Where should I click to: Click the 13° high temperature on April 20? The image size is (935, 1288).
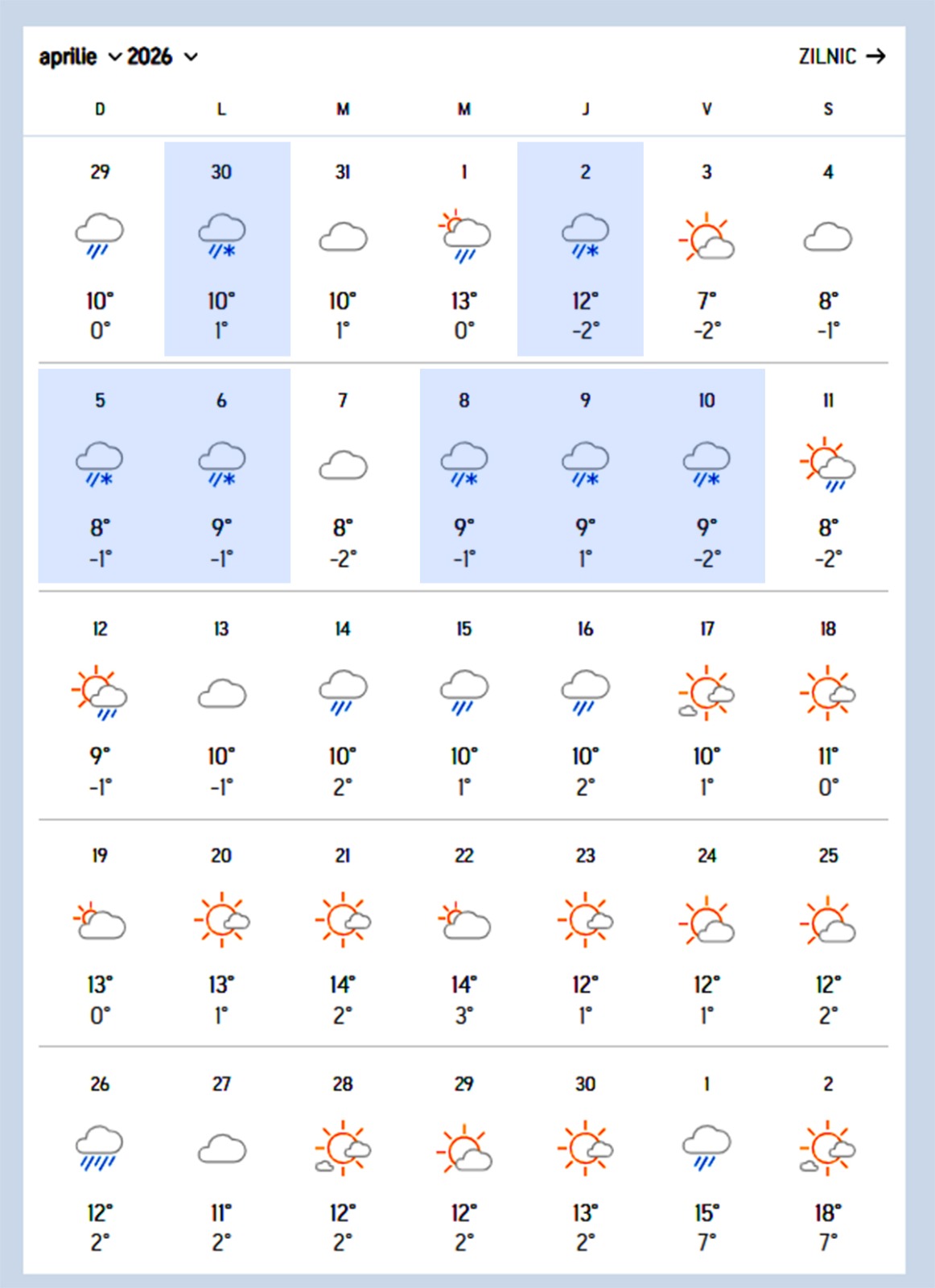point(221,985)
